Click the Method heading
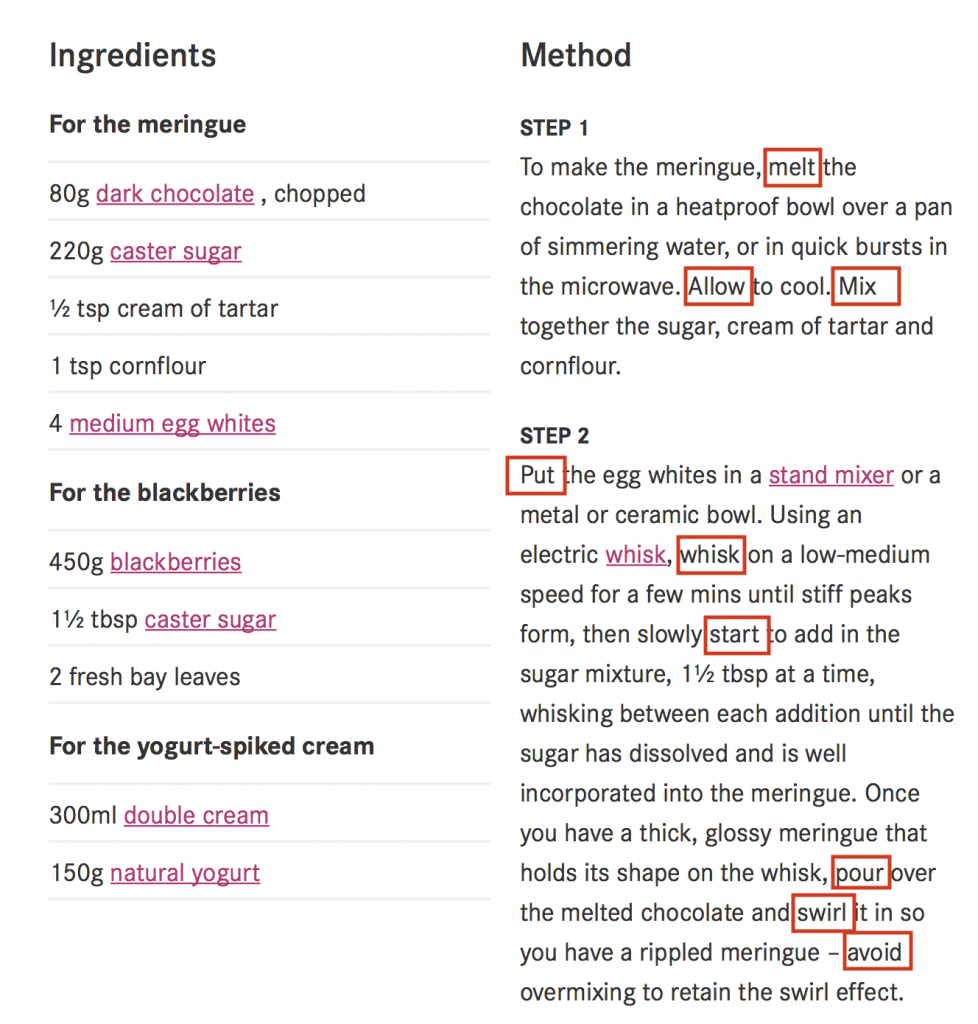978x1024 pixels. click(576, 55)
